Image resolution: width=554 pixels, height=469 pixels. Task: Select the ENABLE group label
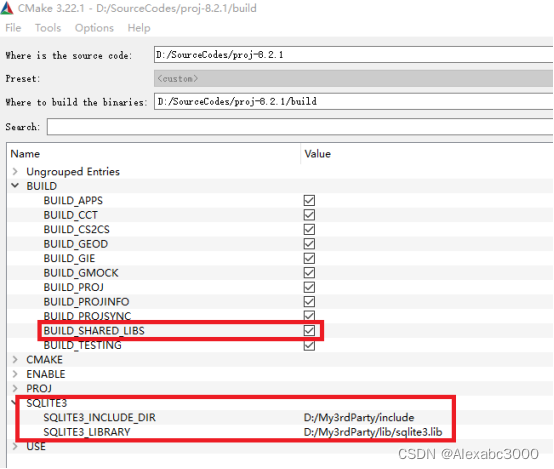(46, 374)
